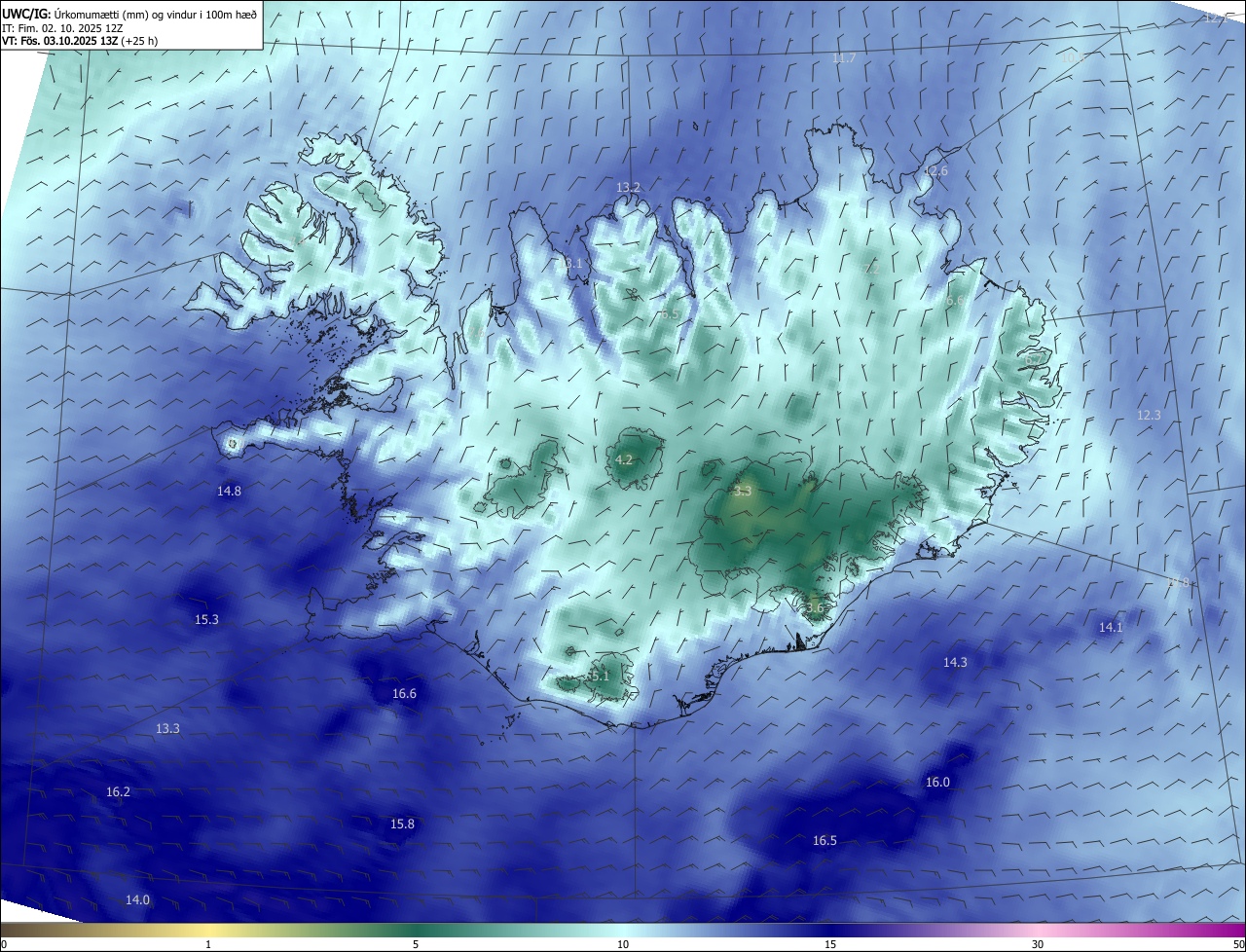This screenshot has width=1246, height=952.
Task: Click the colorbar tick label 1
Action: [208, 945]
